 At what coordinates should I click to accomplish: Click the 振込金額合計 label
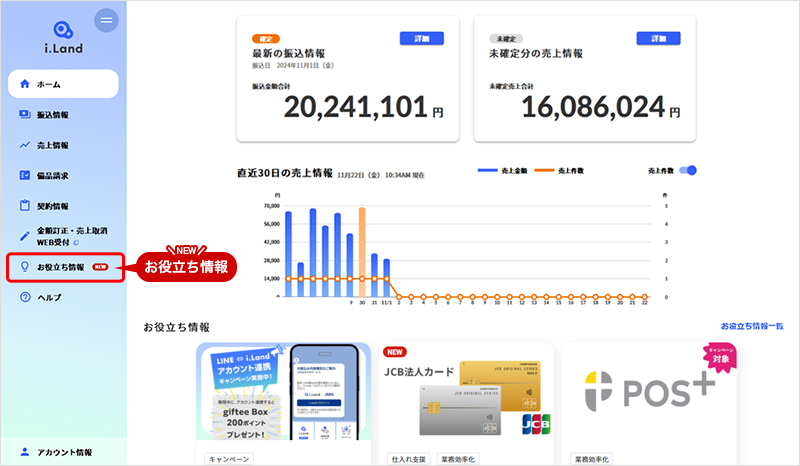coord(271,86)
